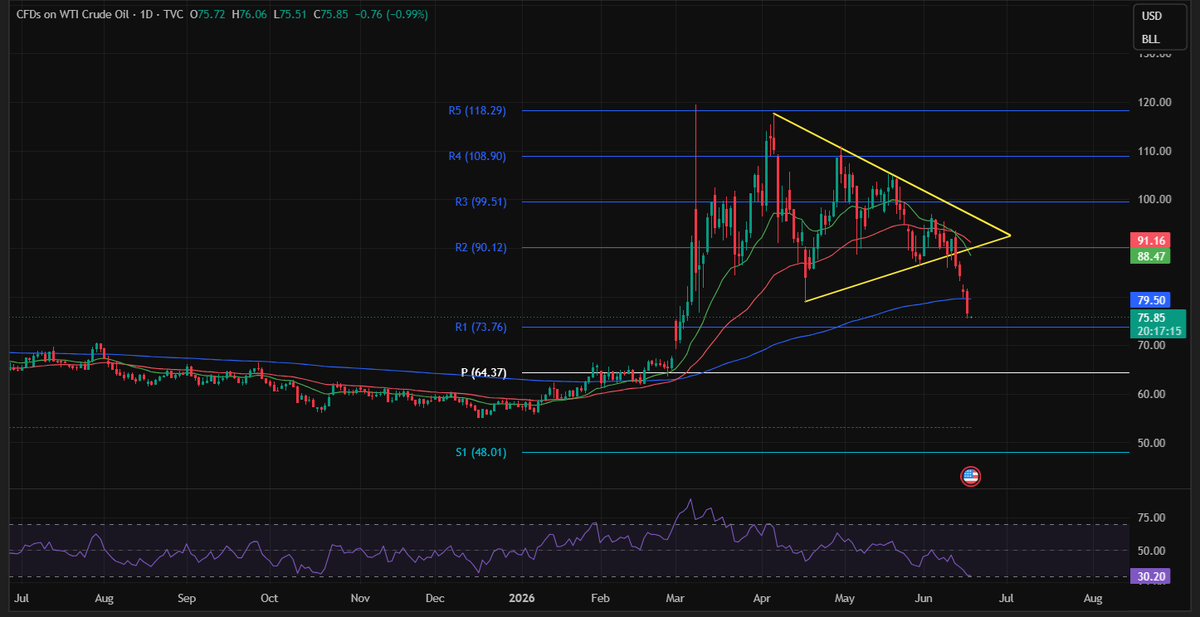Click the RSI 75.00 axis label
Screen dimensions: 1200x617
point(1152,518)
